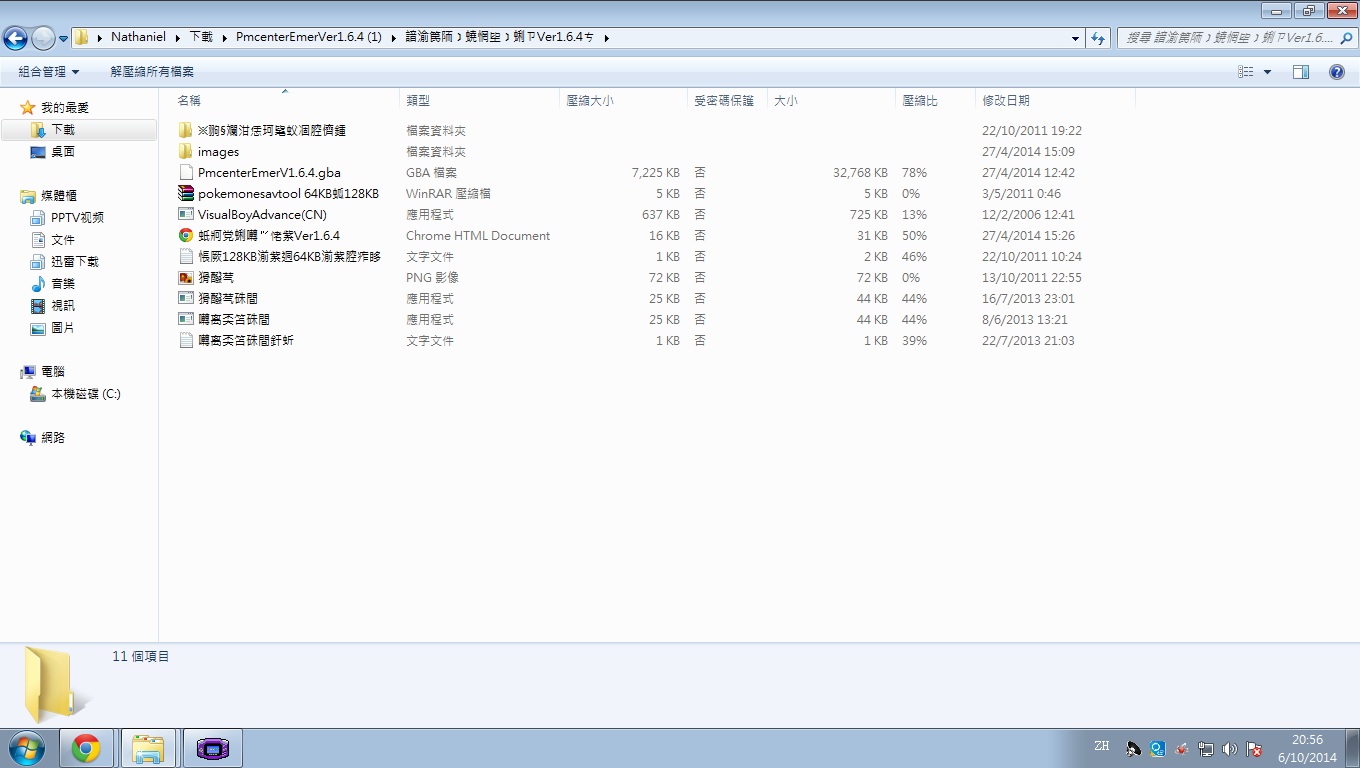Open the breadcrumb arrow after Nathaniel
Viewport: 1360px width, 768px height.
click(x=178, y=37)
